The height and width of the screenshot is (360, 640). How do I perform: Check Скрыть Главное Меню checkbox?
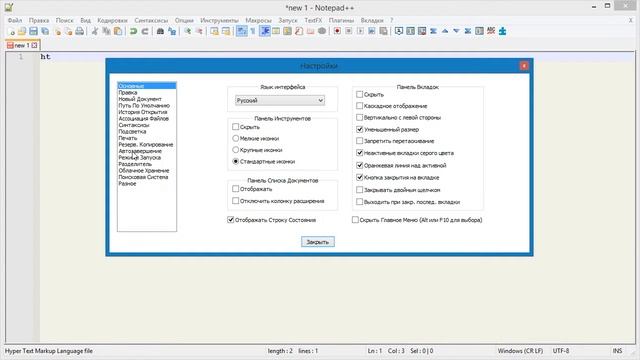pyautogui.click(x=355, y=220)
